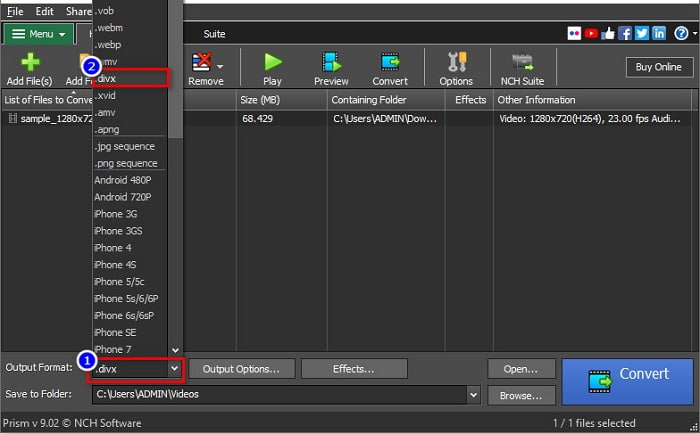The width and height of the screenshot is (700, 434).
Task: Select .webm from the format list
Action: pyautogui.click(x=130, y=28)
